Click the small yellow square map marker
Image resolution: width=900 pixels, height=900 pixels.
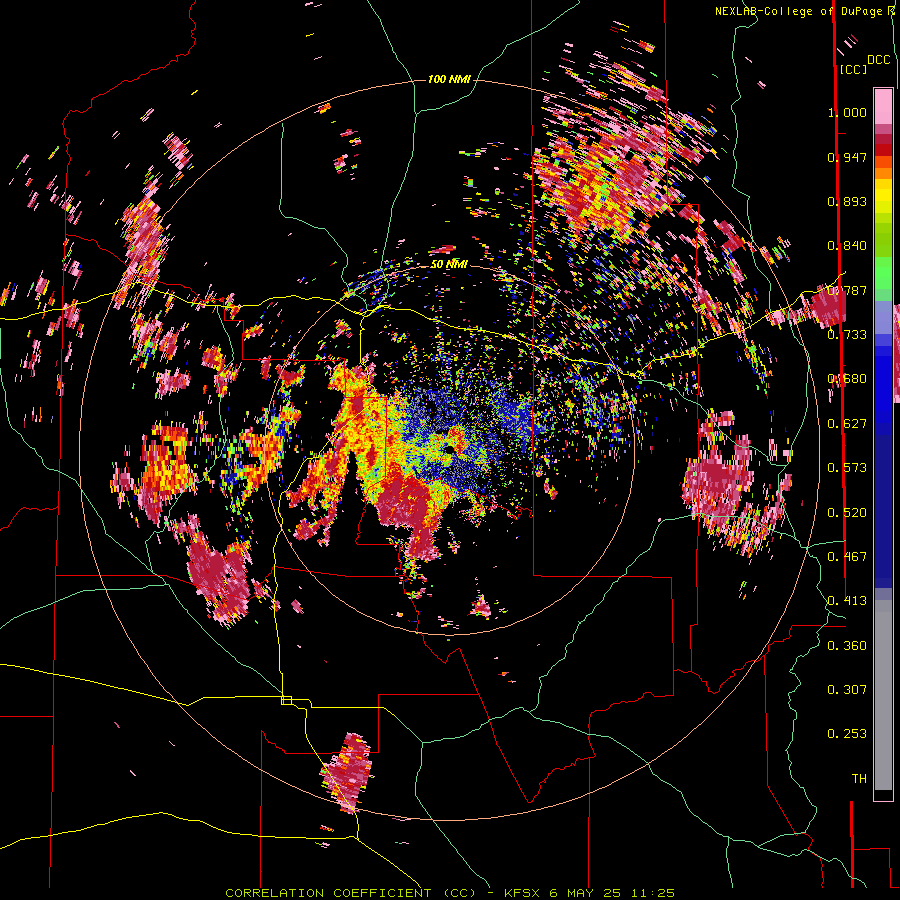pyautogui.click(x=286, y=700)
